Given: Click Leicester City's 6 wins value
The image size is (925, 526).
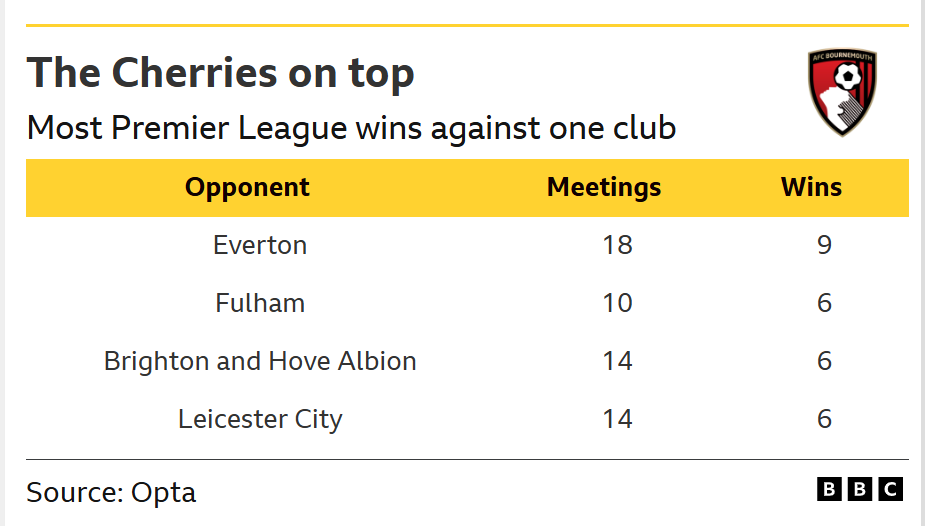Looking at the screenshot, I should click(x=825, y=419).
